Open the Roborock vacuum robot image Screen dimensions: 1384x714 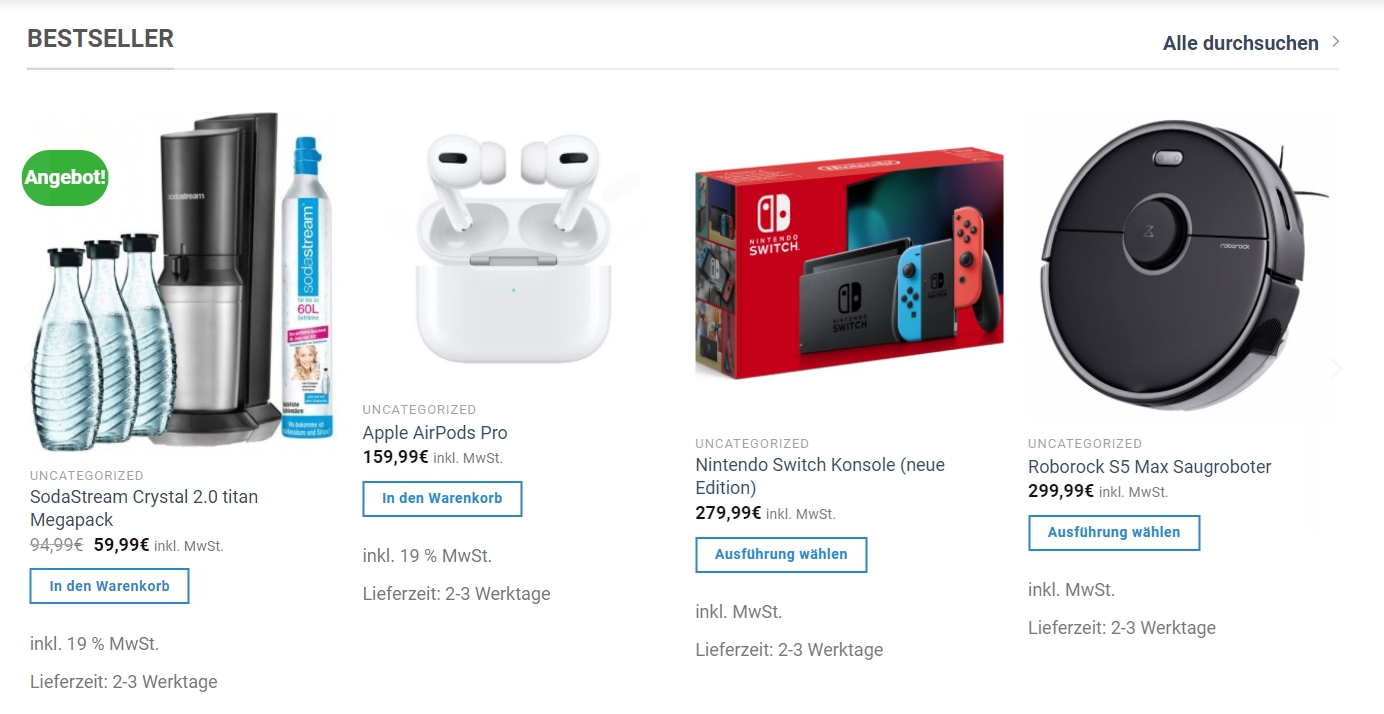(x=1182, y=265)
